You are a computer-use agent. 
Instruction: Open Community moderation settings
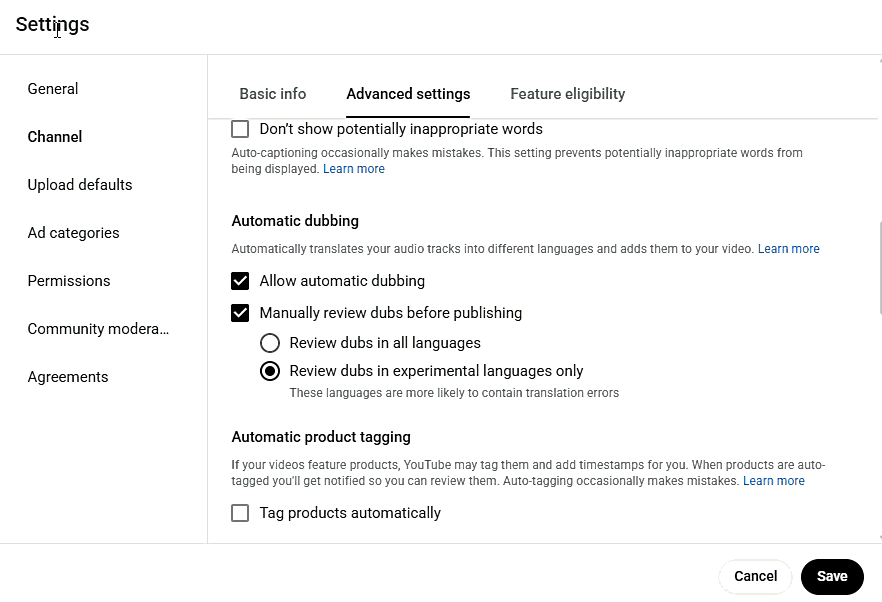pos(97,328)
